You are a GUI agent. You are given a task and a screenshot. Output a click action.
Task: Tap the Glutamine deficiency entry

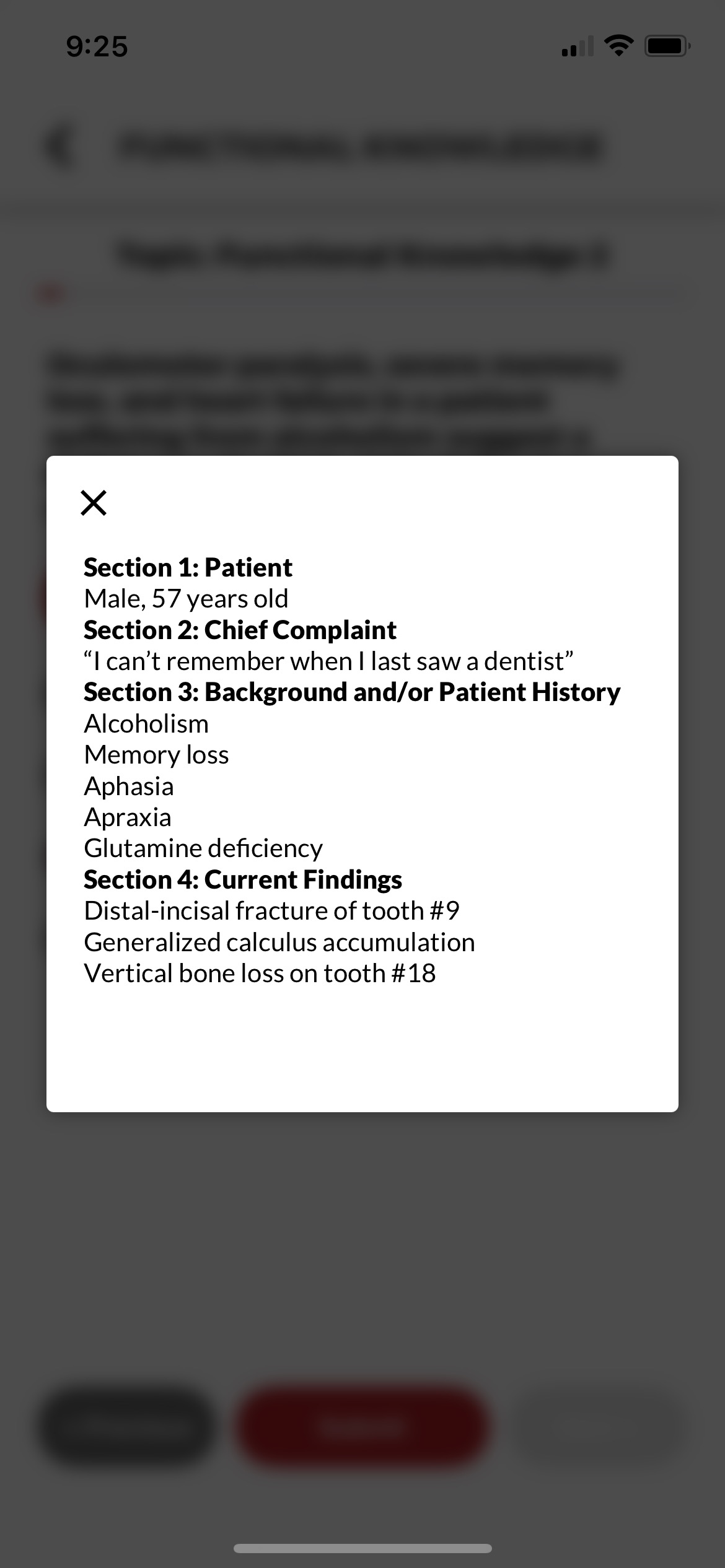tap(203, 848)
